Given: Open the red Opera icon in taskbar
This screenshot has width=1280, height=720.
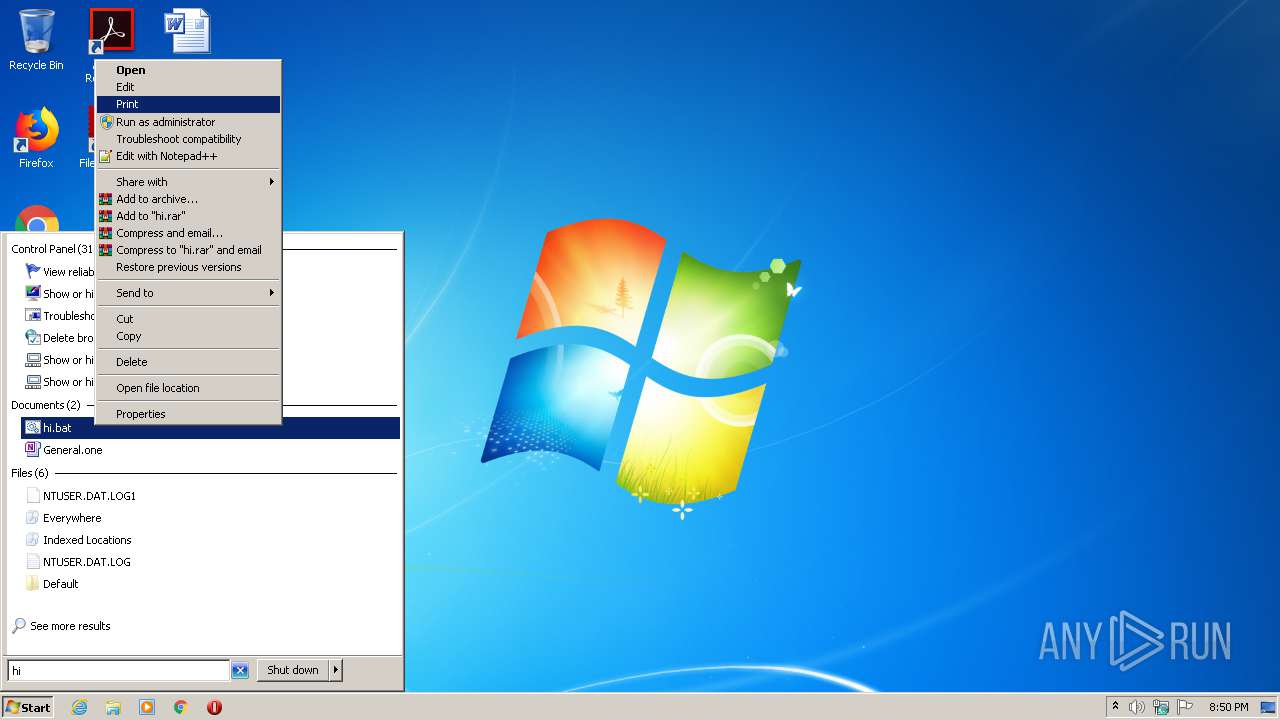Looking at the screenshot, I should 214,707.
